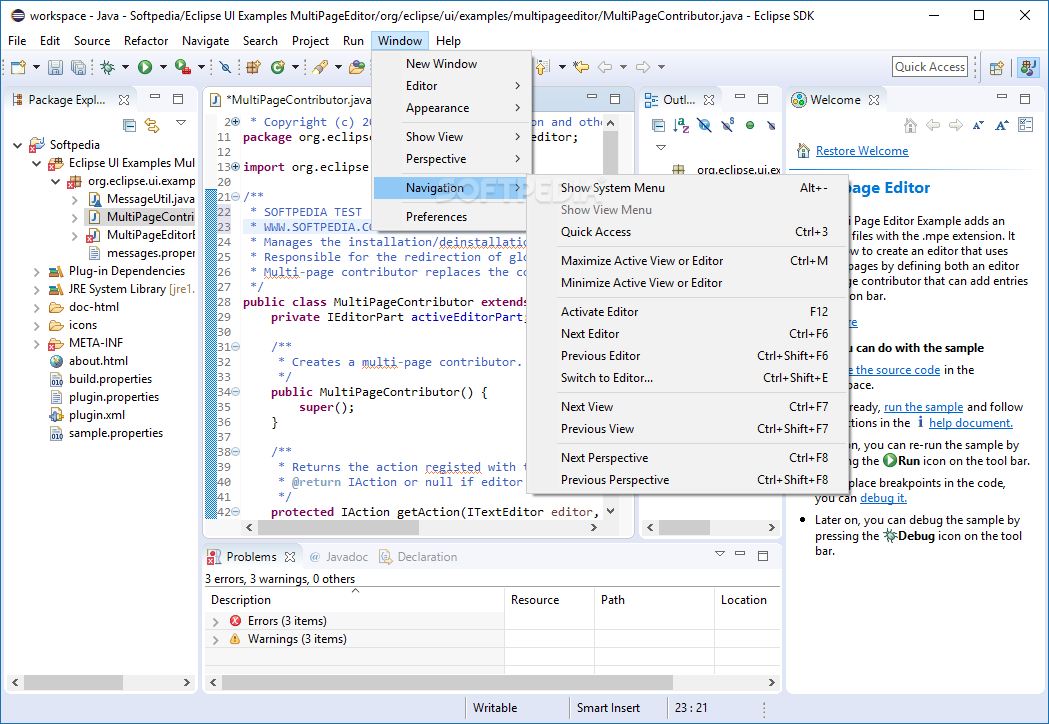Click the Run Last Tool (external tools) icon
This screenshot has height=724, width=1049.
[183, 67]
